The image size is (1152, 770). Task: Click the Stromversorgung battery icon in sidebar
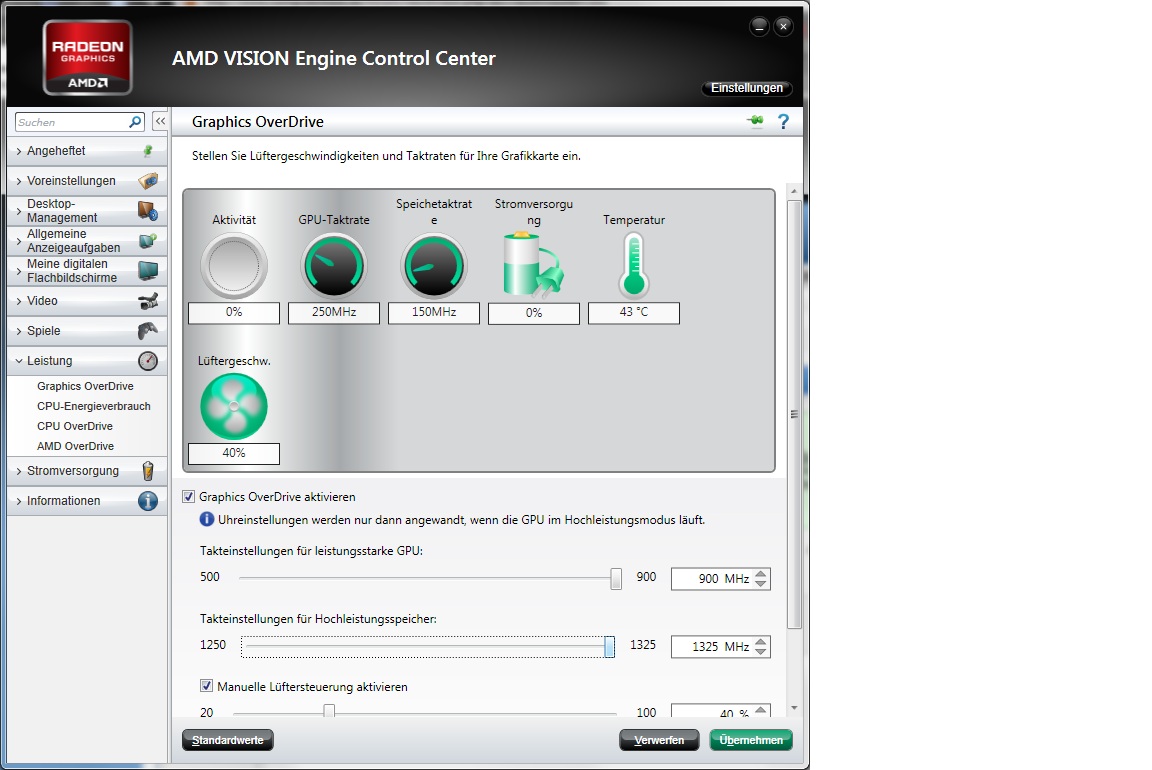(x=148, y=470)
